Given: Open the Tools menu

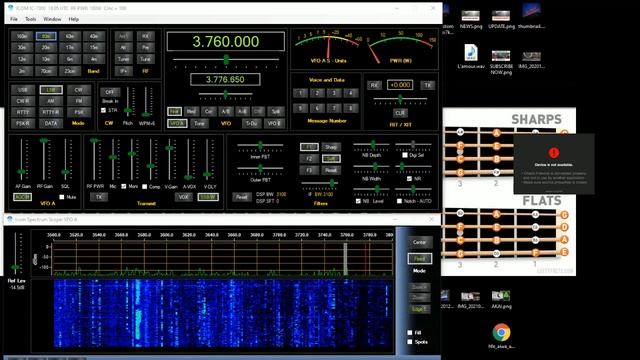Looking at the screenshot, I should pyautogui.click(x=31, y=19).
